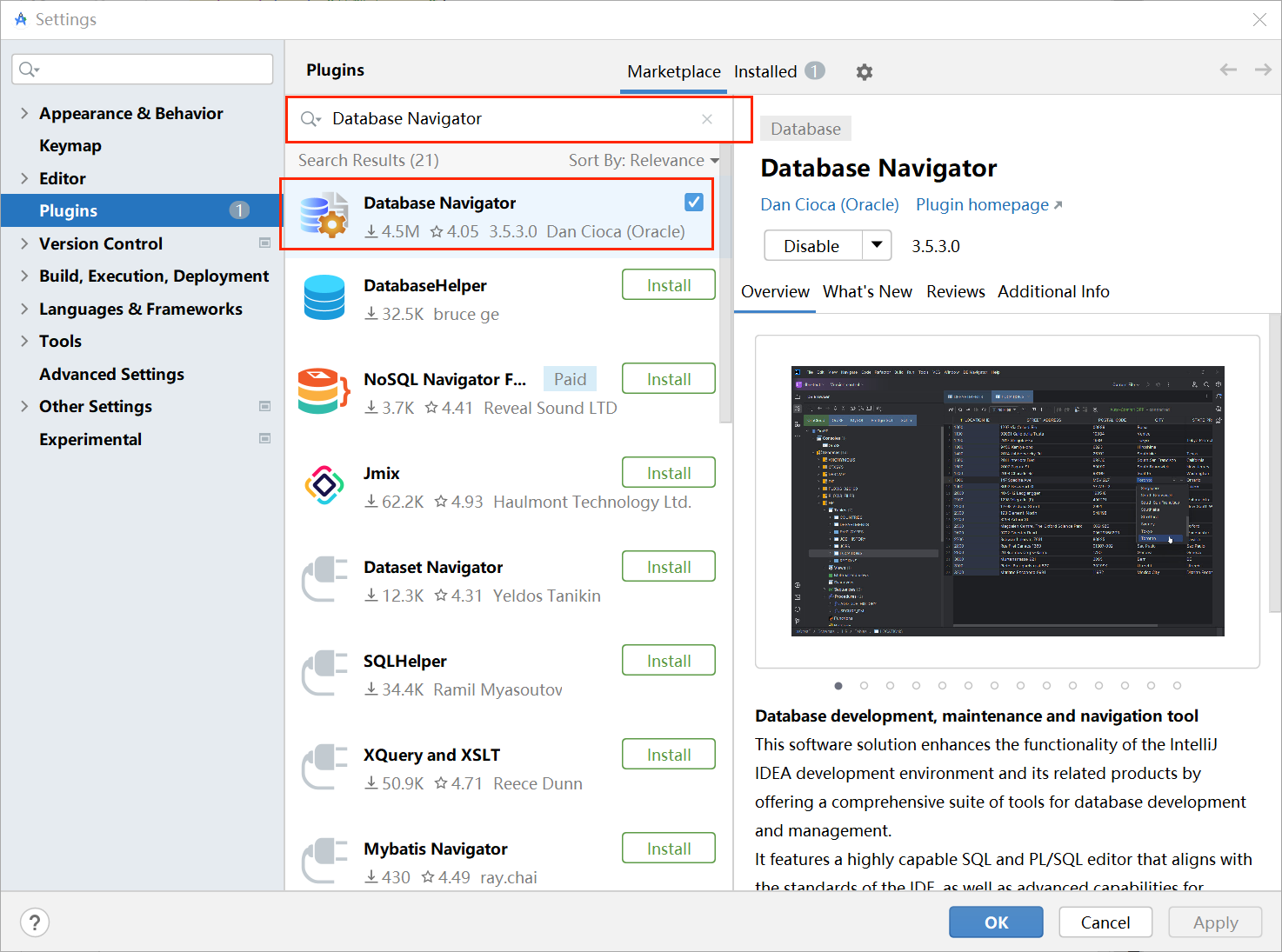The width and height of the screenshot is (1282, 952).
Task: Select the first screenshot page dot
Action: click(838, 686)
